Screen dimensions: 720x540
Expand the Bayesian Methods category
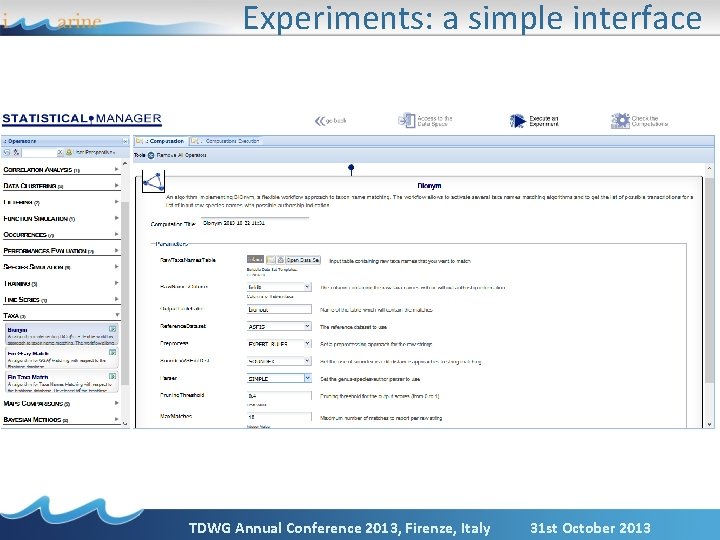61,419
